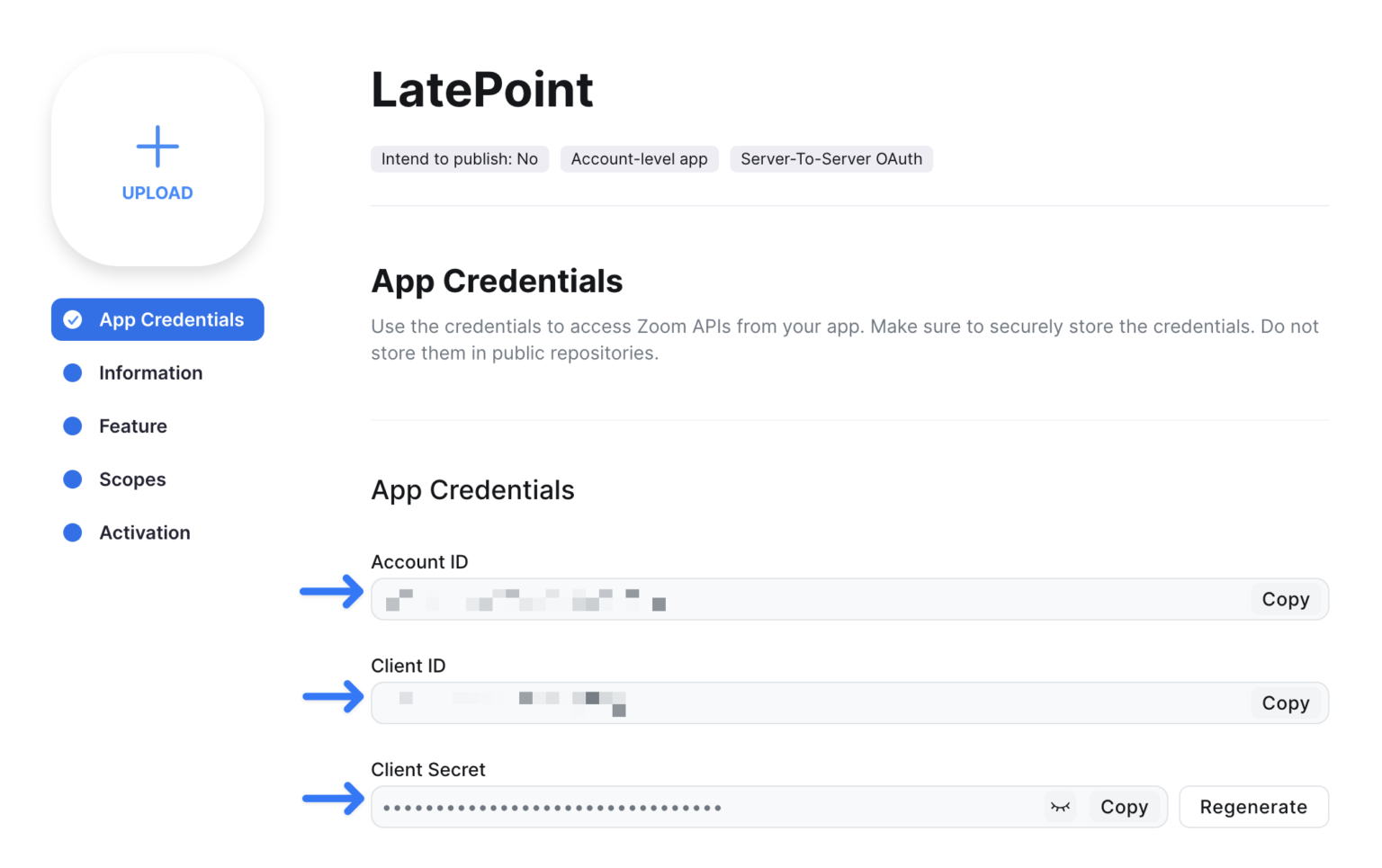Click the blue step dot beside Scopes
Screen dimensions: 1382x868
coord(72,479)
